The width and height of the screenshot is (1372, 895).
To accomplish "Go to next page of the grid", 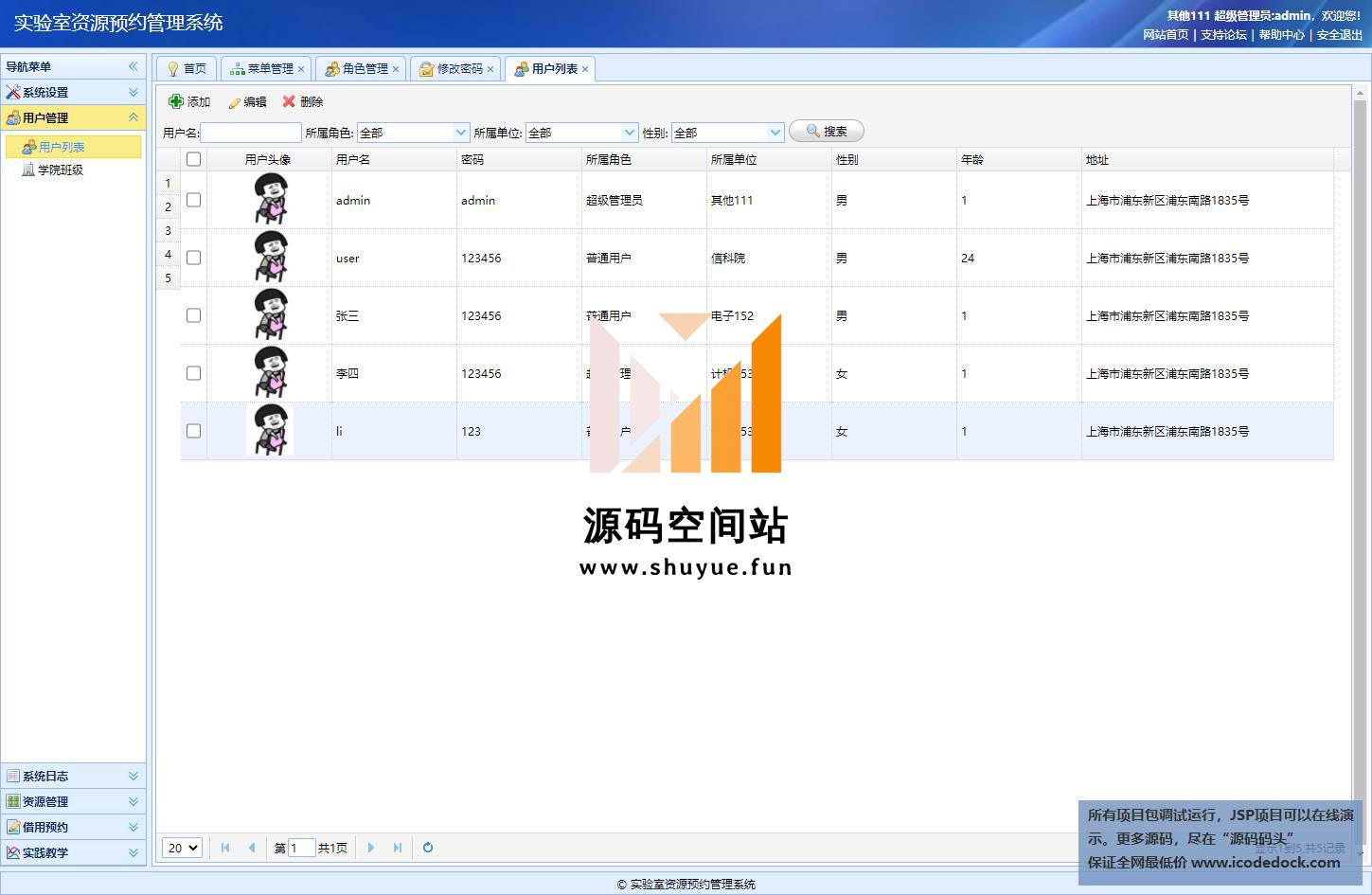I will pos(371,848).
